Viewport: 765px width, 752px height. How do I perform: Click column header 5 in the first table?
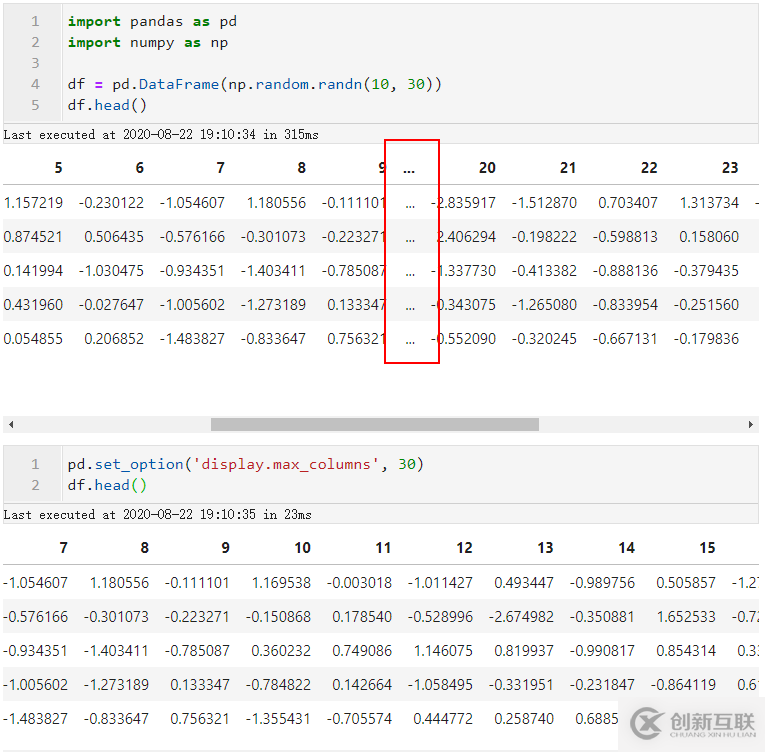click(x=59, y=168)
